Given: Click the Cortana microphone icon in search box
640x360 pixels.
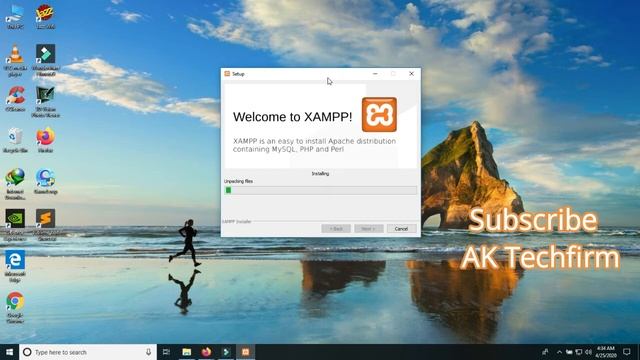Looking at the screenshot, I should point(148,352).
